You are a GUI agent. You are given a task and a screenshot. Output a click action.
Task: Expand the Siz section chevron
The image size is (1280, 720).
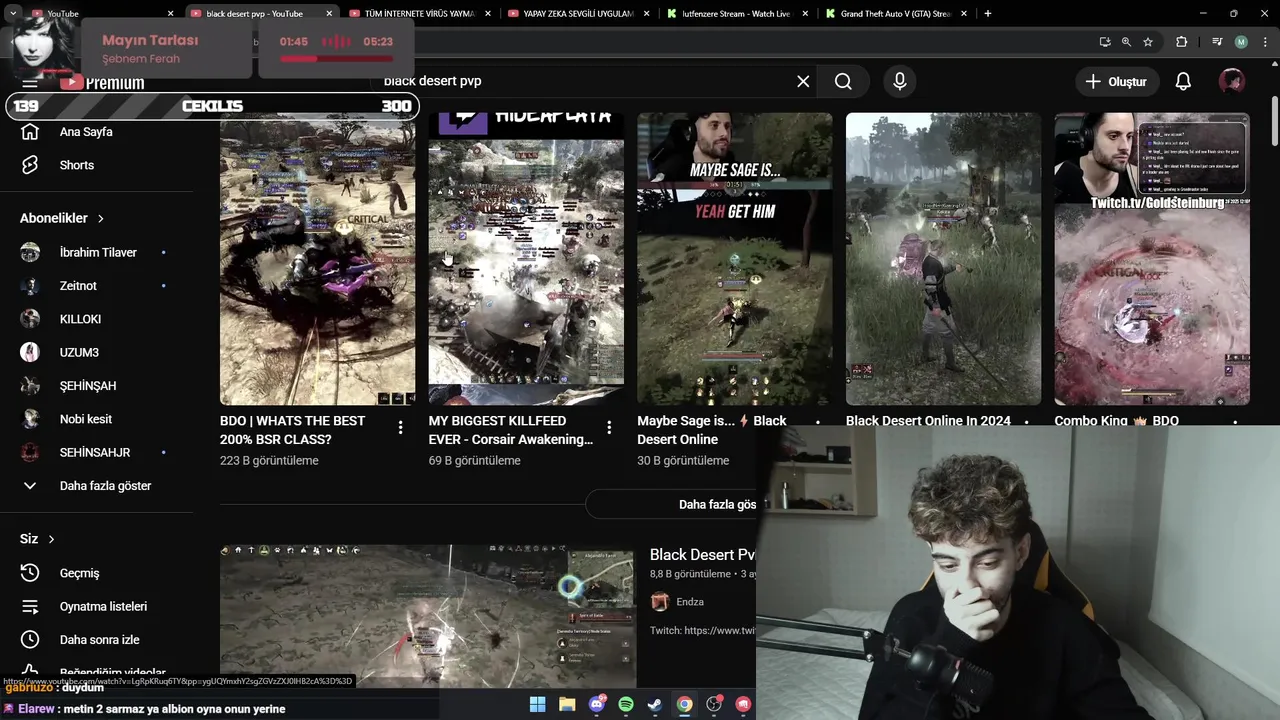point(51,539)
